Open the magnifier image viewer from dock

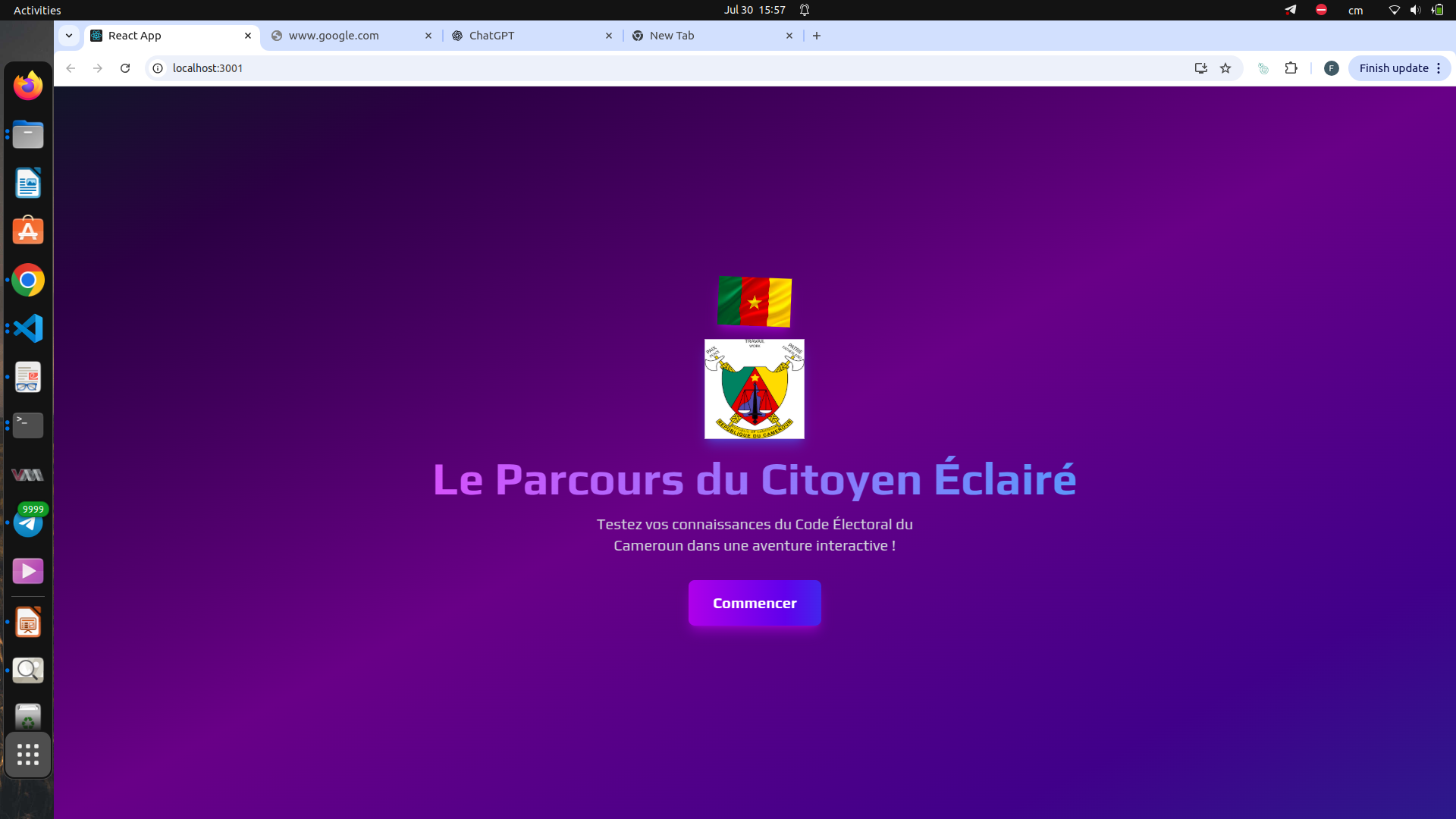(x=28, y=670)
